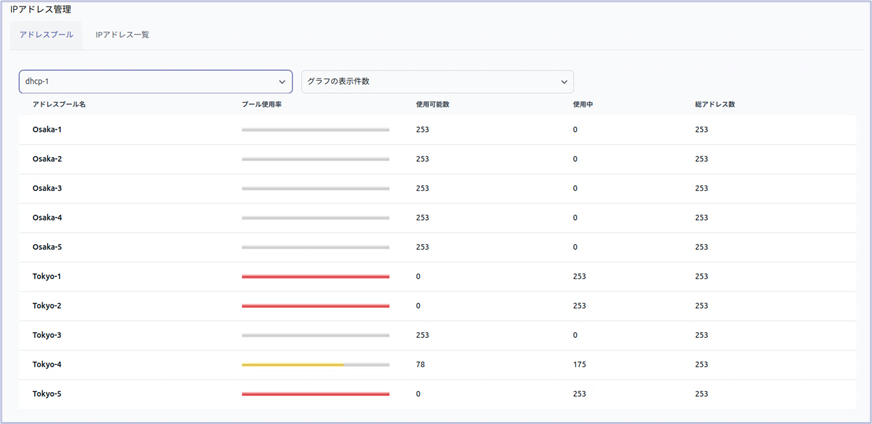Click the 175 in-use value for Tokyo-4
The height and width of the screenshot is (424, 872).
coord(579,365)
